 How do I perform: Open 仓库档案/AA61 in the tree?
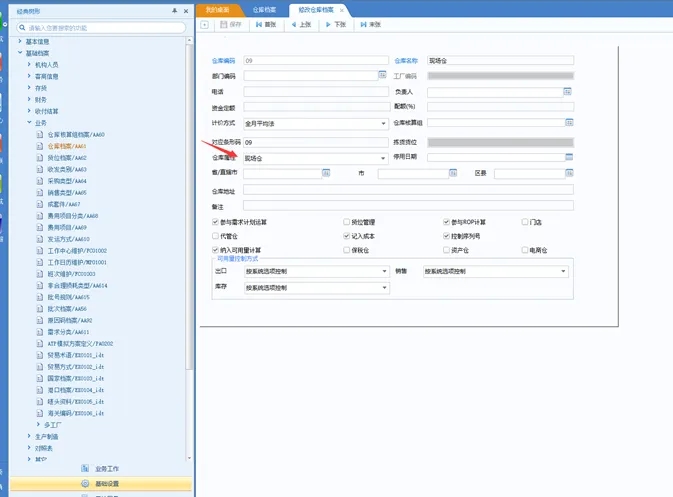pyautogui.click(x=67, y=146)
